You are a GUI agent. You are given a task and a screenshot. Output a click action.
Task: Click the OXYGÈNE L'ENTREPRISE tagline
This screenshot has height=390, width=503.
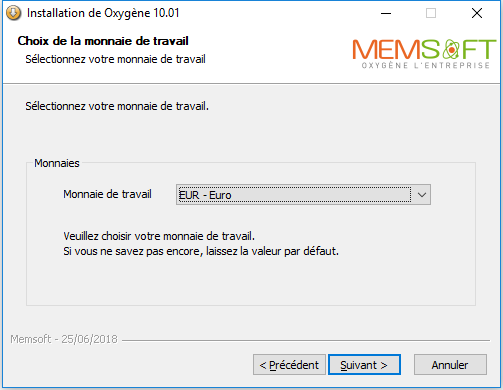(426, 65)
